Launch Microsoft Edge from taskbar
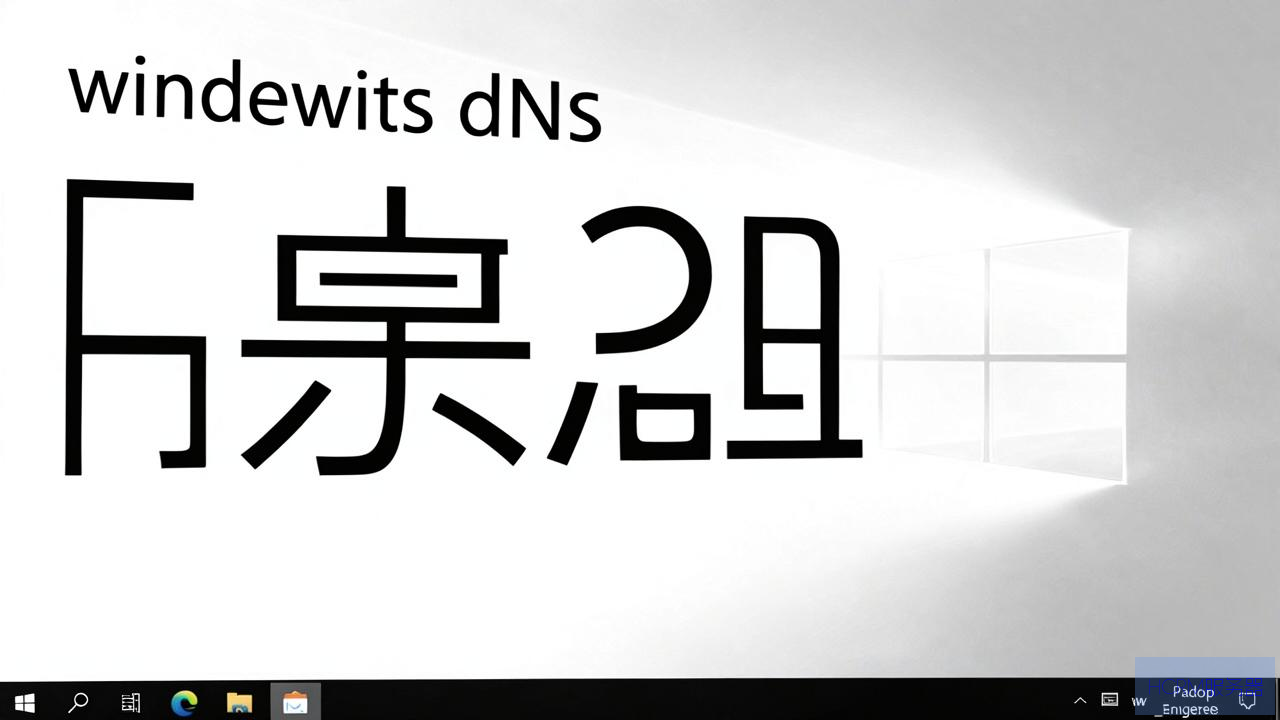This screenshot has height=720, width=1280. [x=185, y=702]
